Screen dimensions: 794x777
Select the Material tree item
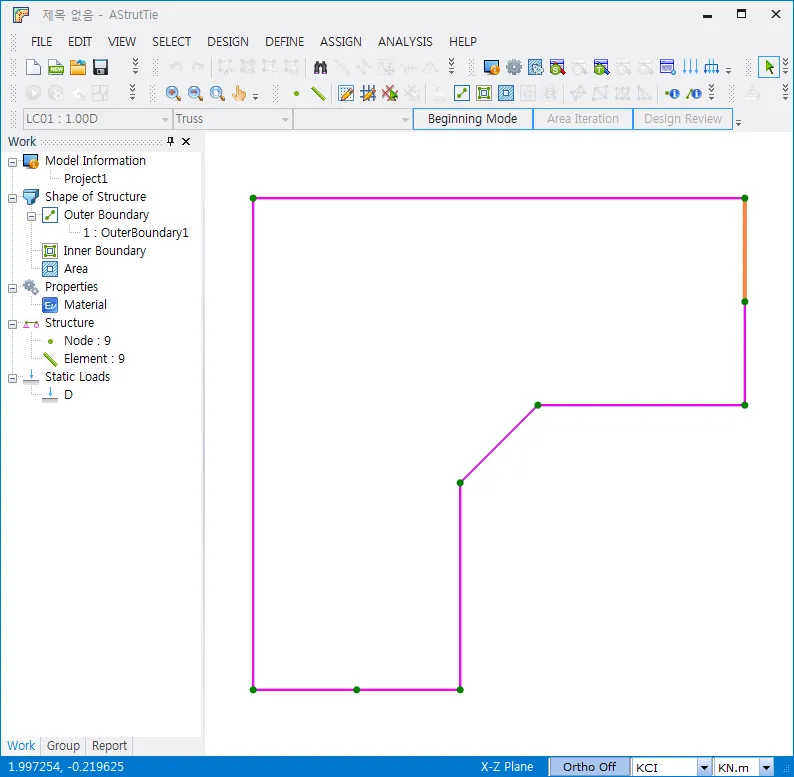pos(85,304)
